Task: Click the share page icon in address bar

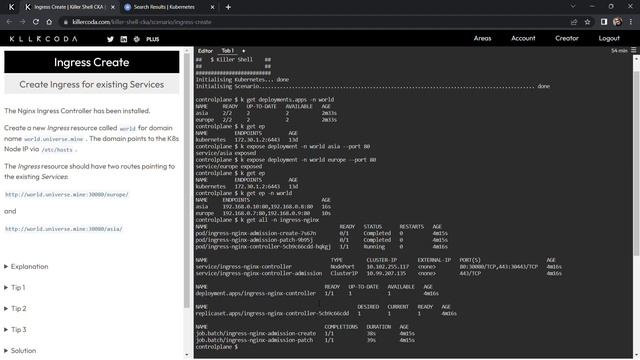Action: (x=574, y=22)
